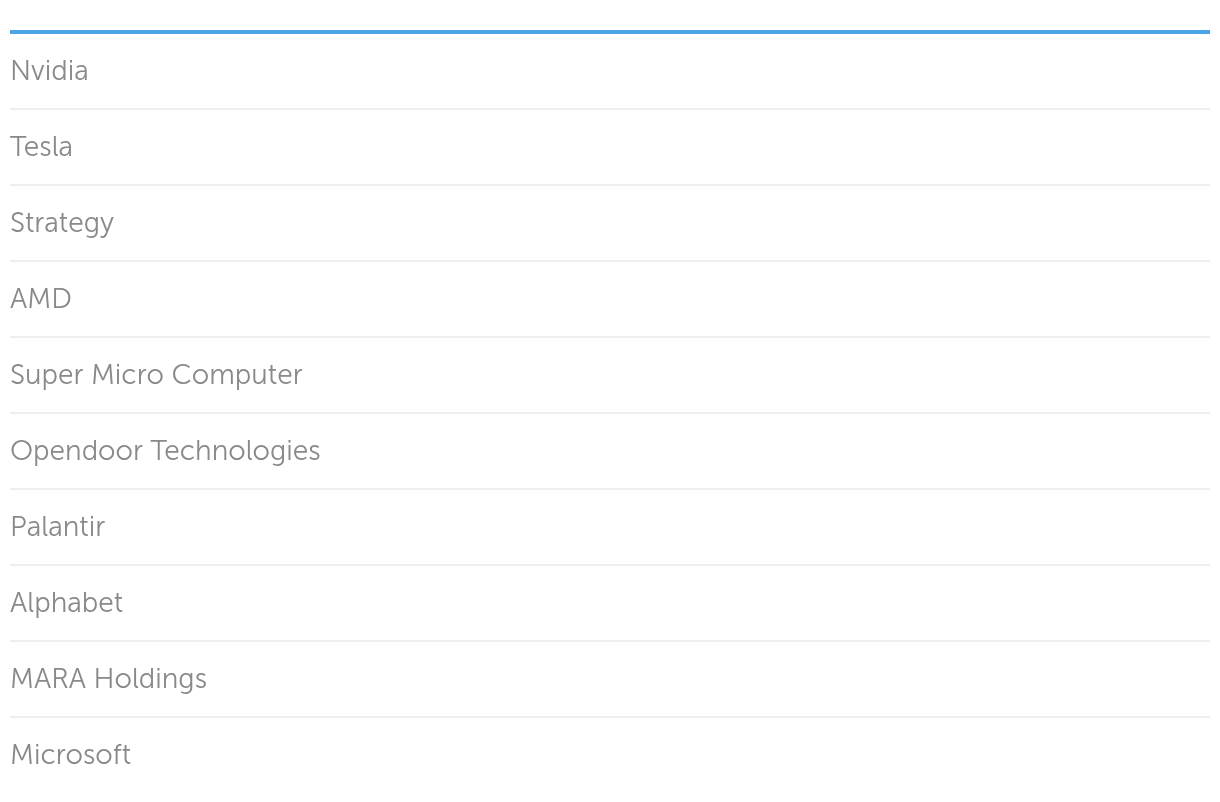Image resolution: width=1220 pixels, height=802 pixels.
Task: Click the Tesla company name
Action: [x=41, y=147]
